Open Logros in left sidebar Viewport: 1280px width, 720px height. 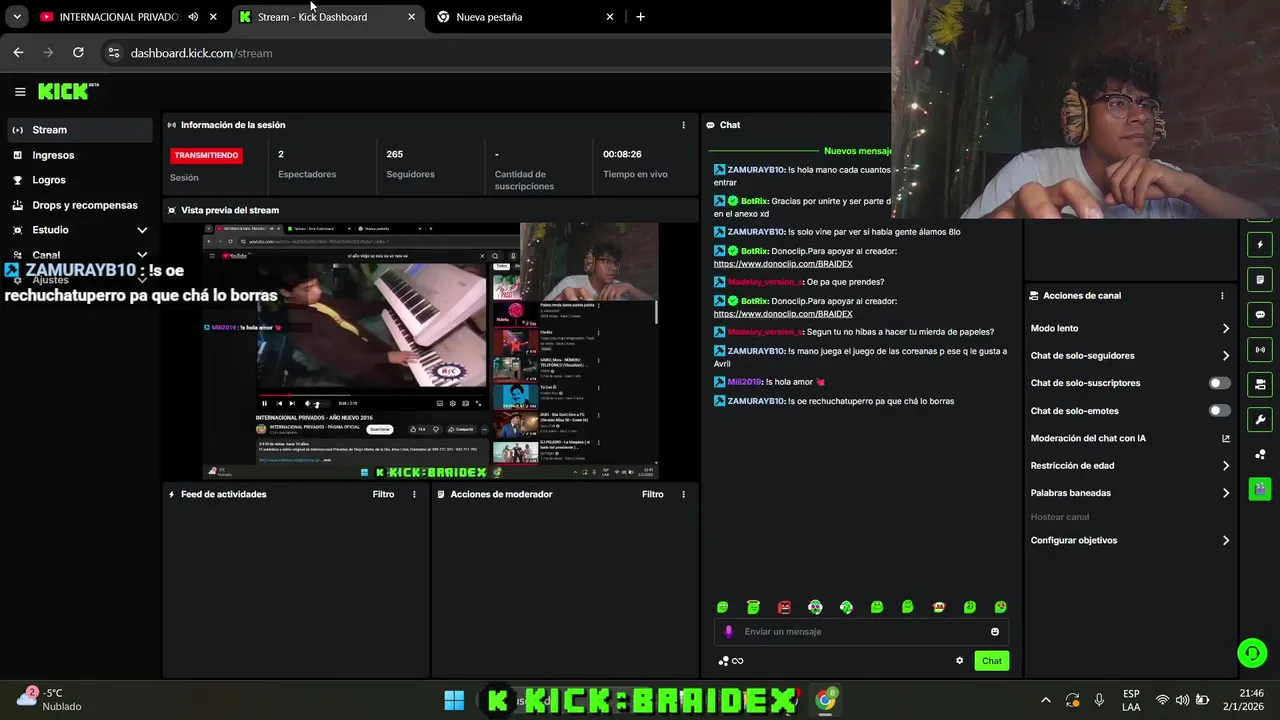pos(80,180)
